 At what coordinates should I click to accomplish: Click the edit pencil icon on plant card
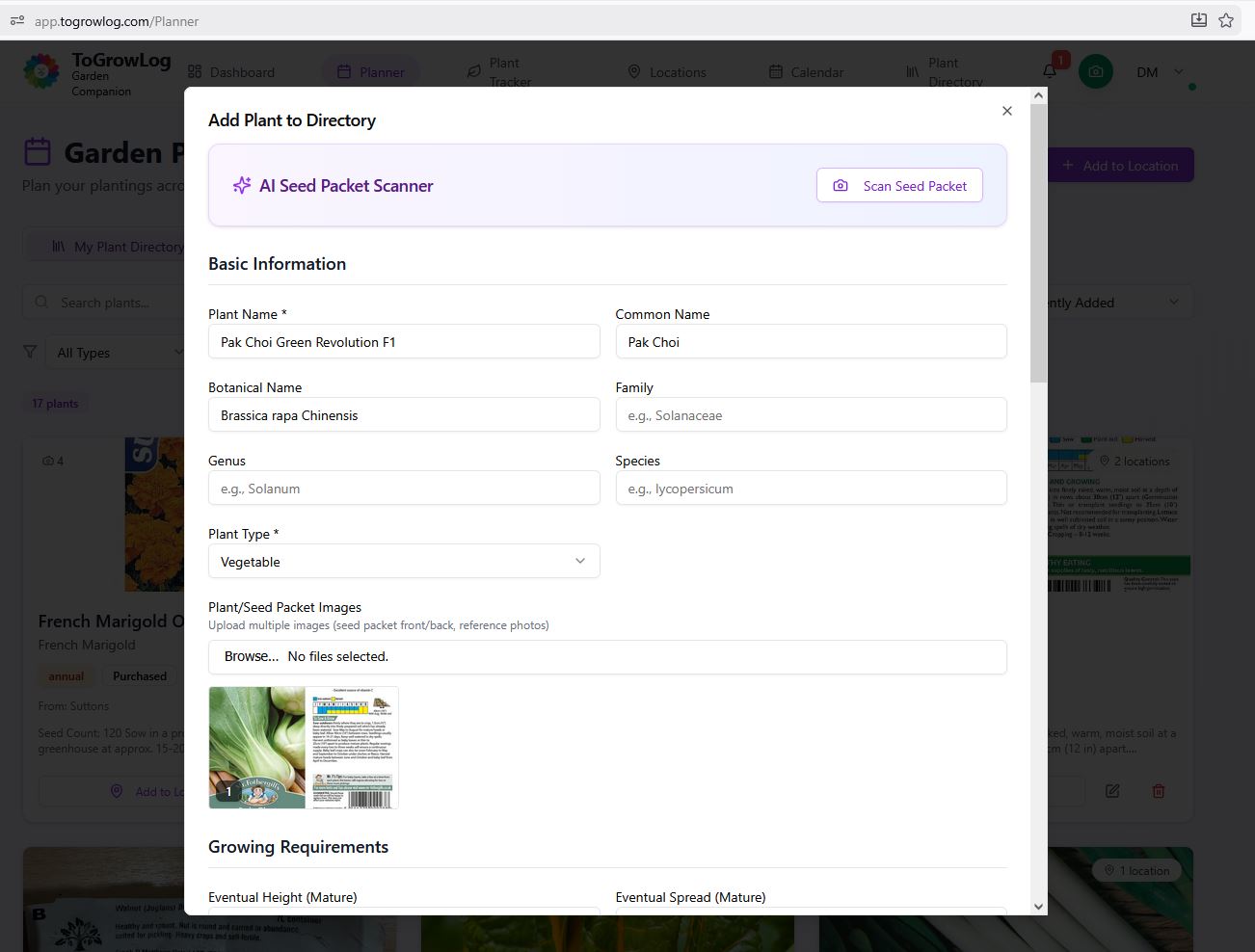click(1112, 791)
